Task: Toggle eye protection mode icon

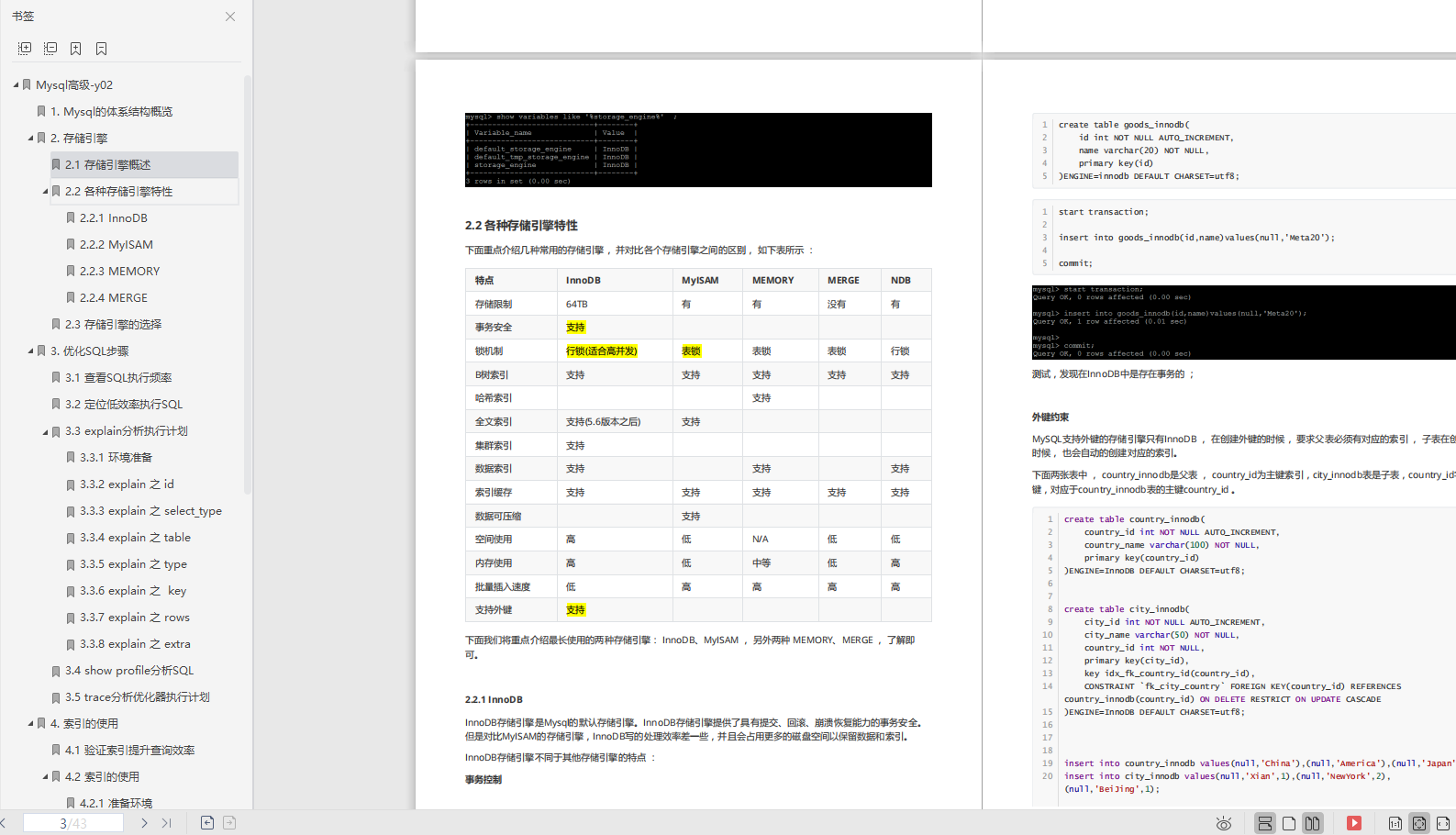Action: click(1224, 823)
